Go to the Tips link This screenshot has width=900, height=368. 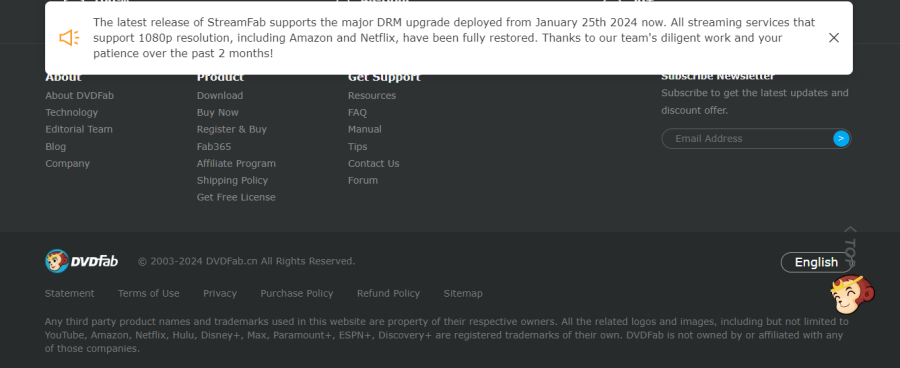pyautogui.click(x=358, y=146)
